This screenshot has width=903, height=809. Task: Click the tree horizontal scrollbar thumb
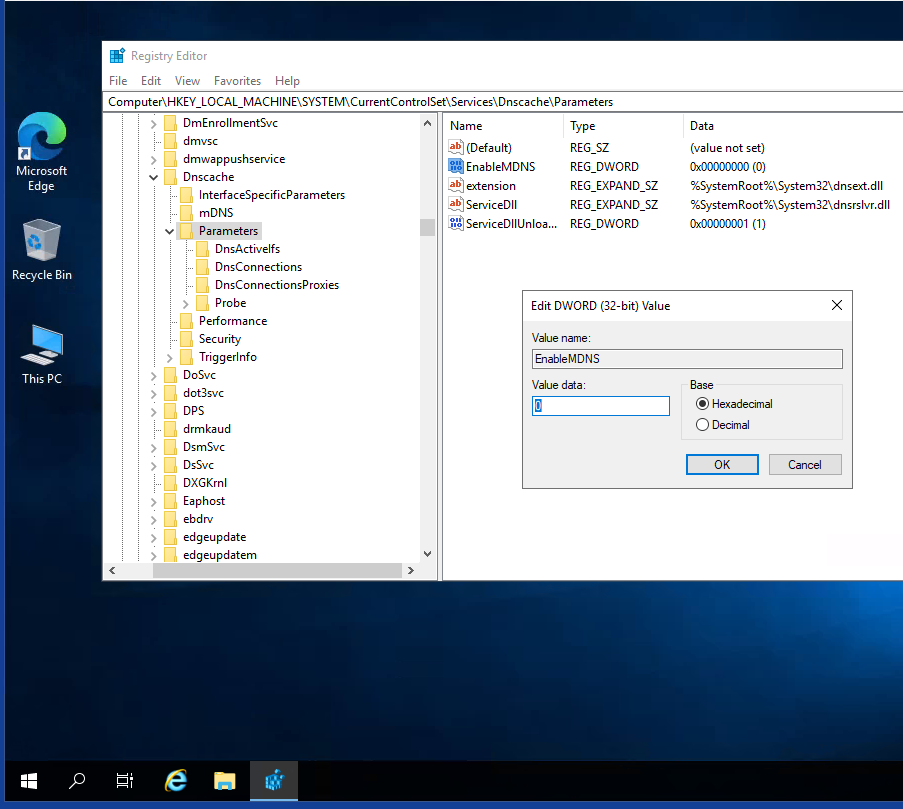point(277,570)
